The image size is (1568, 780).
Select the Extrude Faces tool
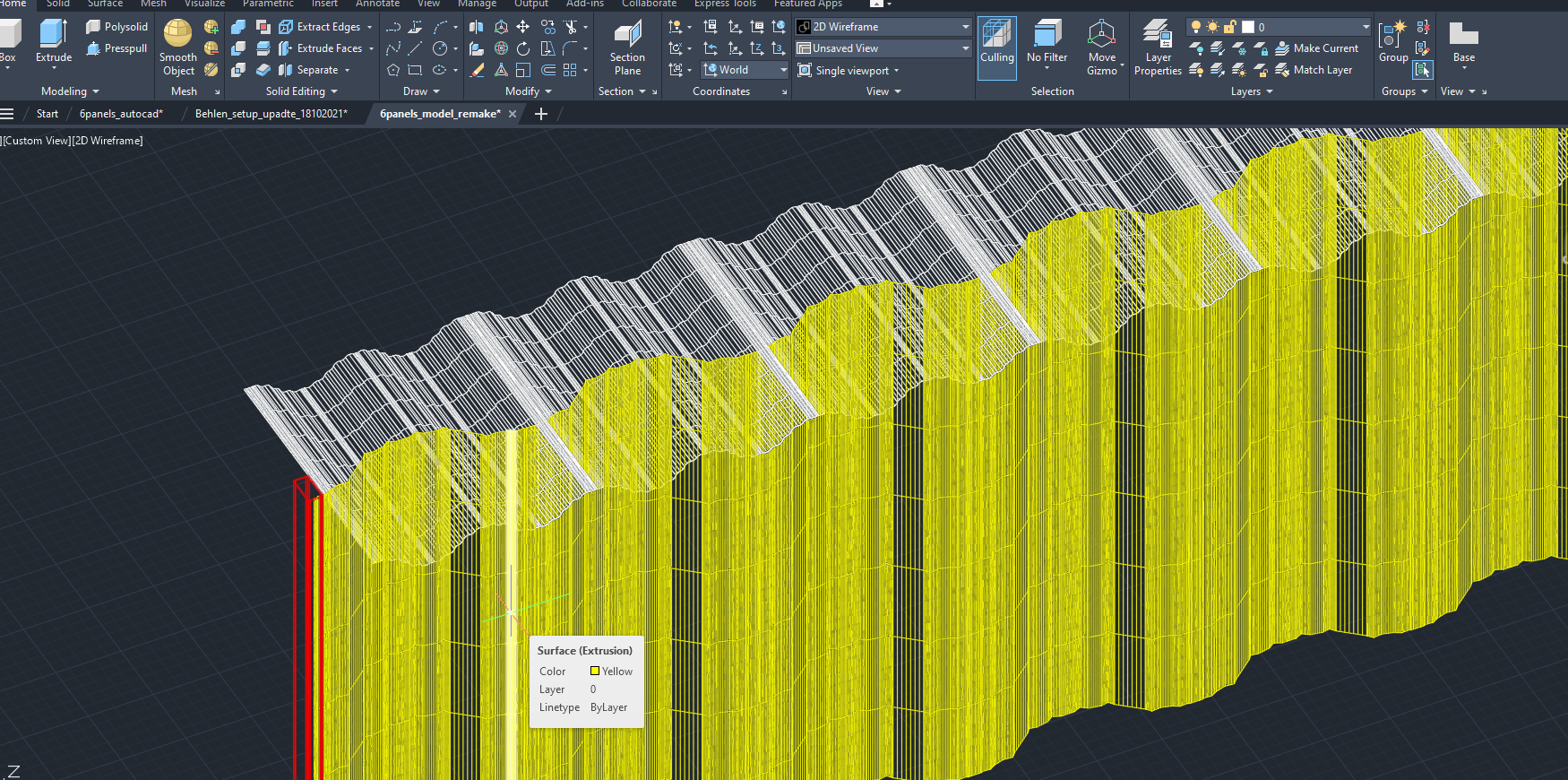(321, 48)
